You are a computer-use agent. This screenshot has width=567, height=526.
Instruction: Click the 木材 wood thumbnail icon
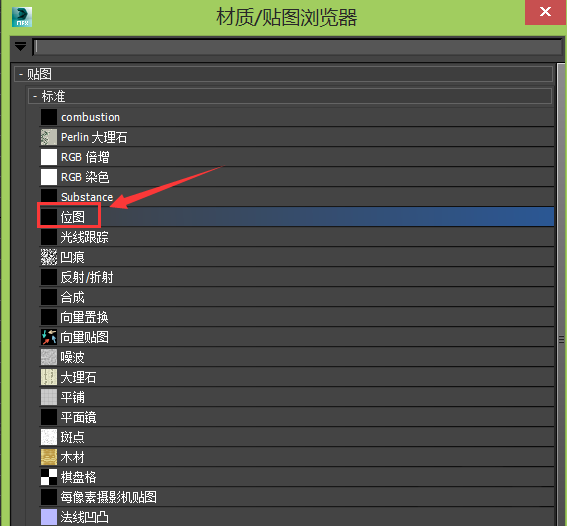49,457
